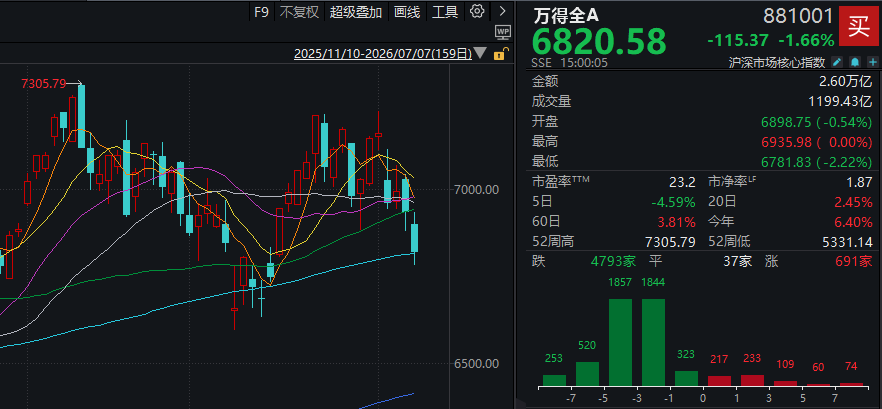Viewport: 882px width, 409px height.
Task: Click the WP monitor icon
Action: point(502,32)
